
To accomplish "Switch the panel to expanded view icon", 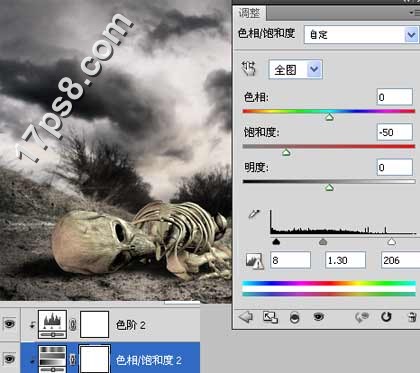I will (270, 317).
